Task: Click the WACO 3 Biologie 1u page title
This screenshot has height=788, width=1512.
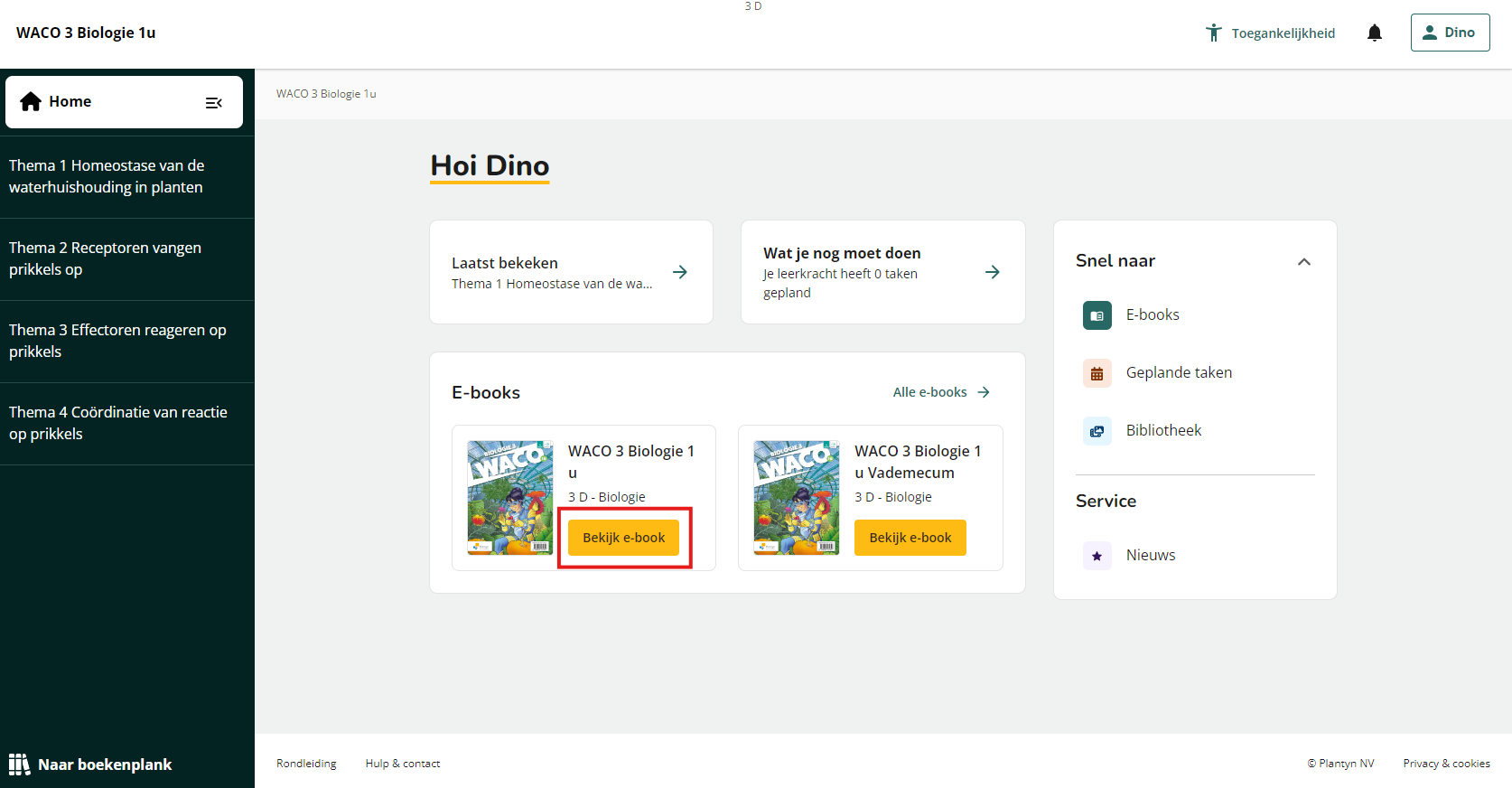Action: click(x=86, y=33)
